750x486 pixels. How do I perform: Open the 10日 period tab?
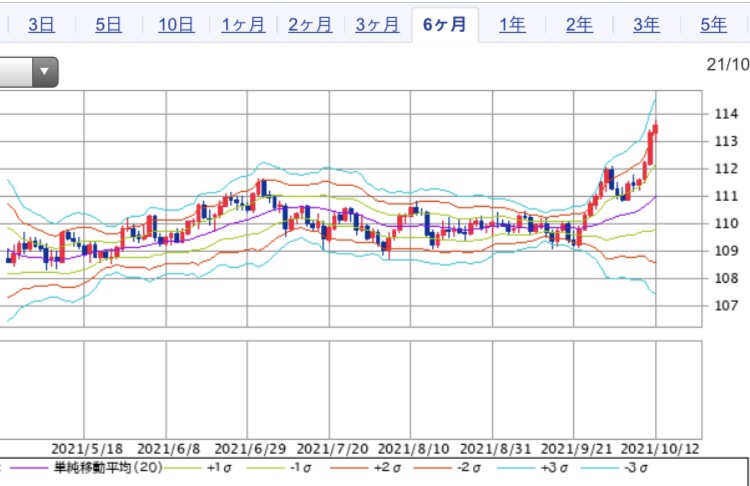pos(176,24)
